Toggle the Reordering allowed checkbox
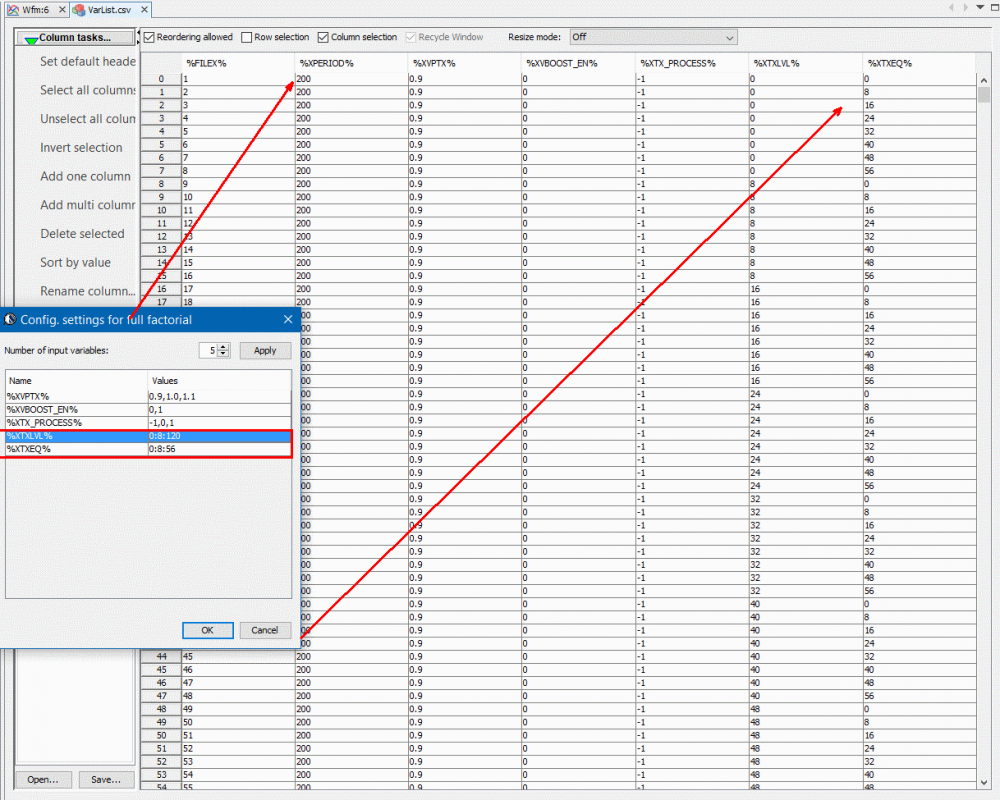This screenshot has height=800, width=1000. [x=149, y=38]
